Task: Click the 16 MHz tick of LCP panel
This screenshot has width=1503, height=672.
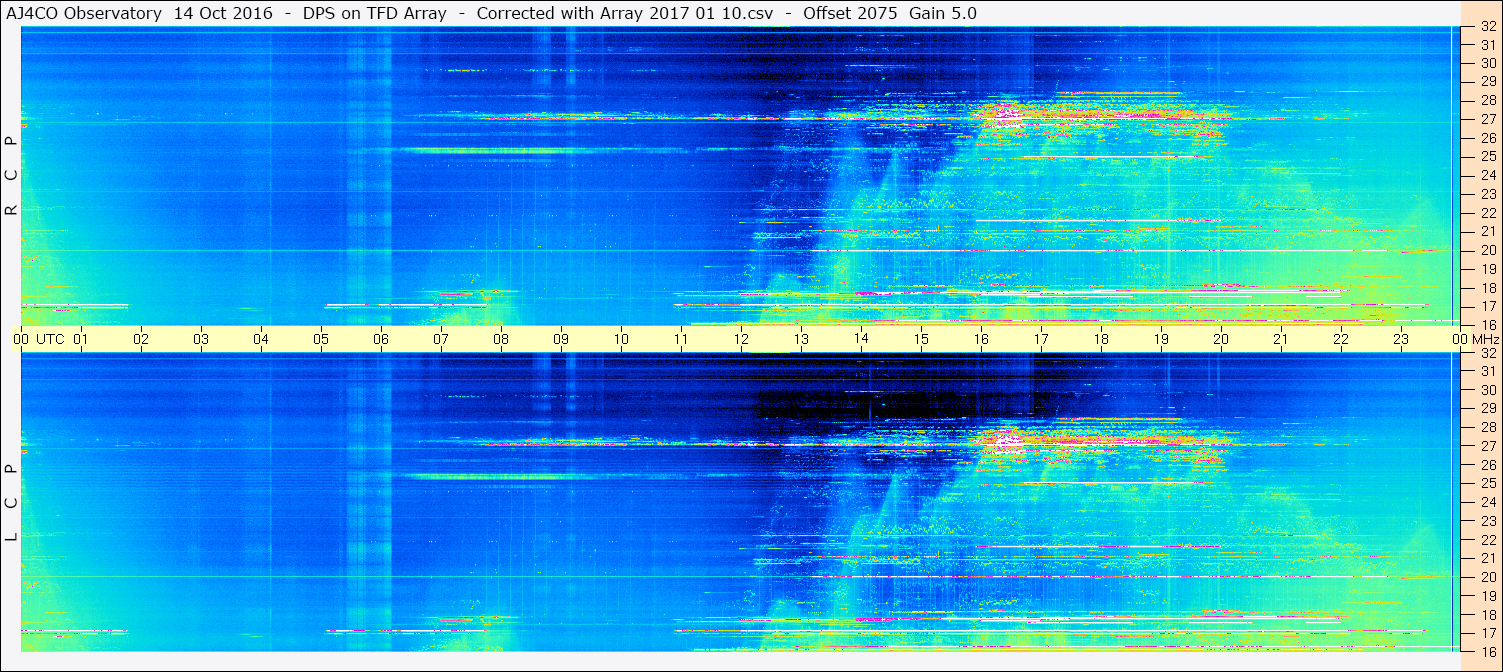Action: click(x=1487, y=651)
